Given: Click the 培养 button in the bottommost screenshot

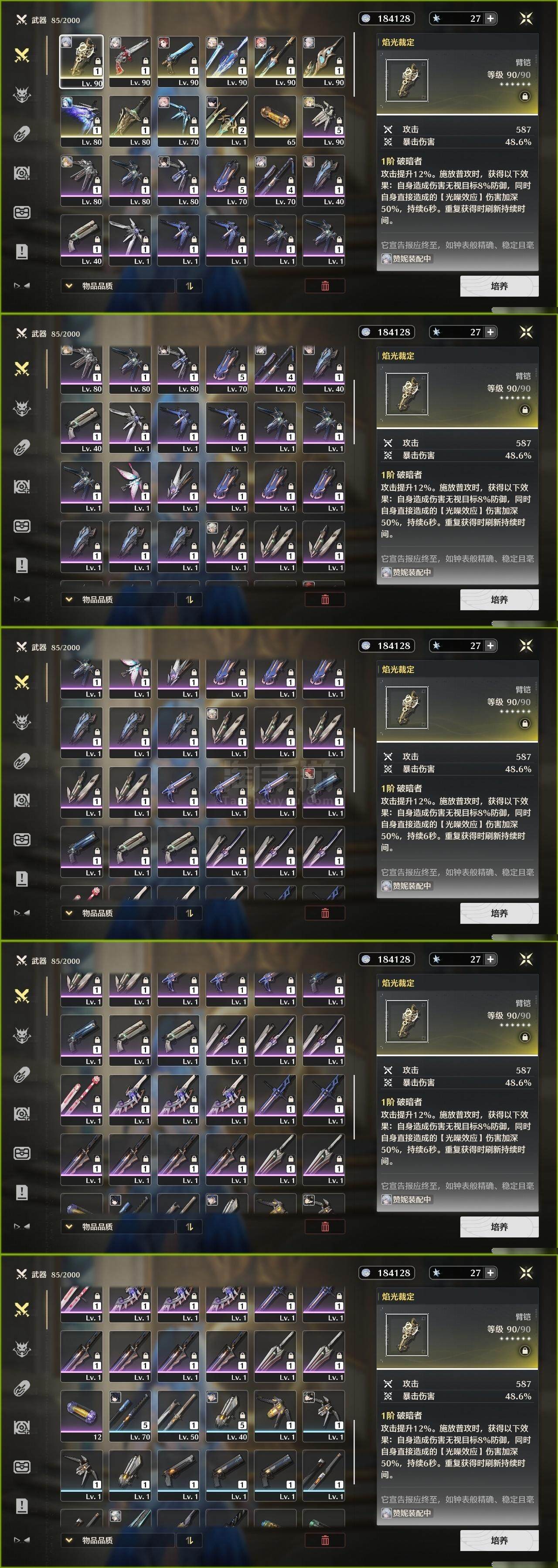Looking at the screenshot, I should (x=499, y=1540).
